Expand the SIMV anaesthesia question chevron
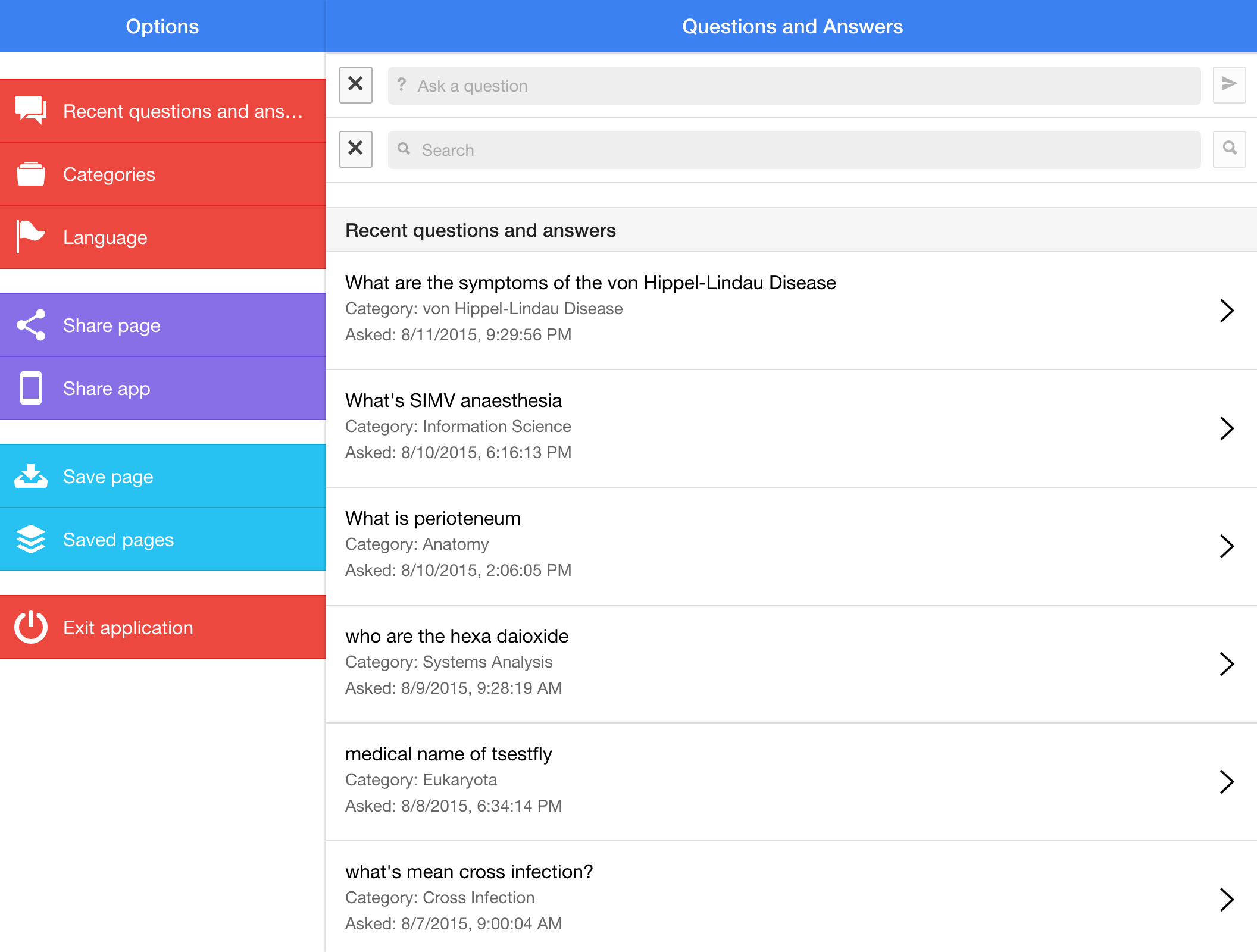 [1226, 428]
